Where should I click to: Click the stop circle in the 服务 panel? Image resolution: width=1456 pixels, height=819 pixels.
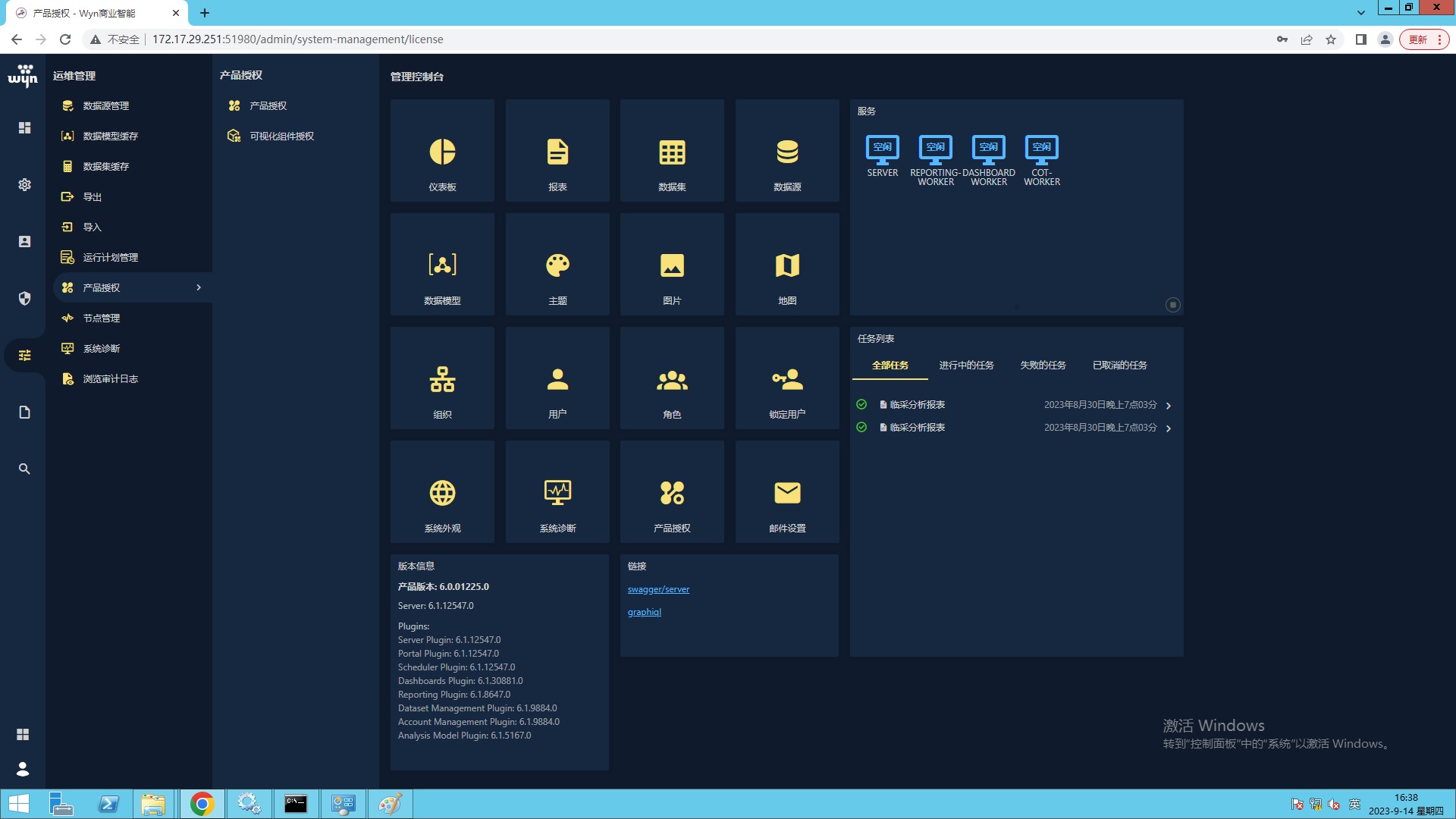pyautogui.click(x=1172, y=305)
